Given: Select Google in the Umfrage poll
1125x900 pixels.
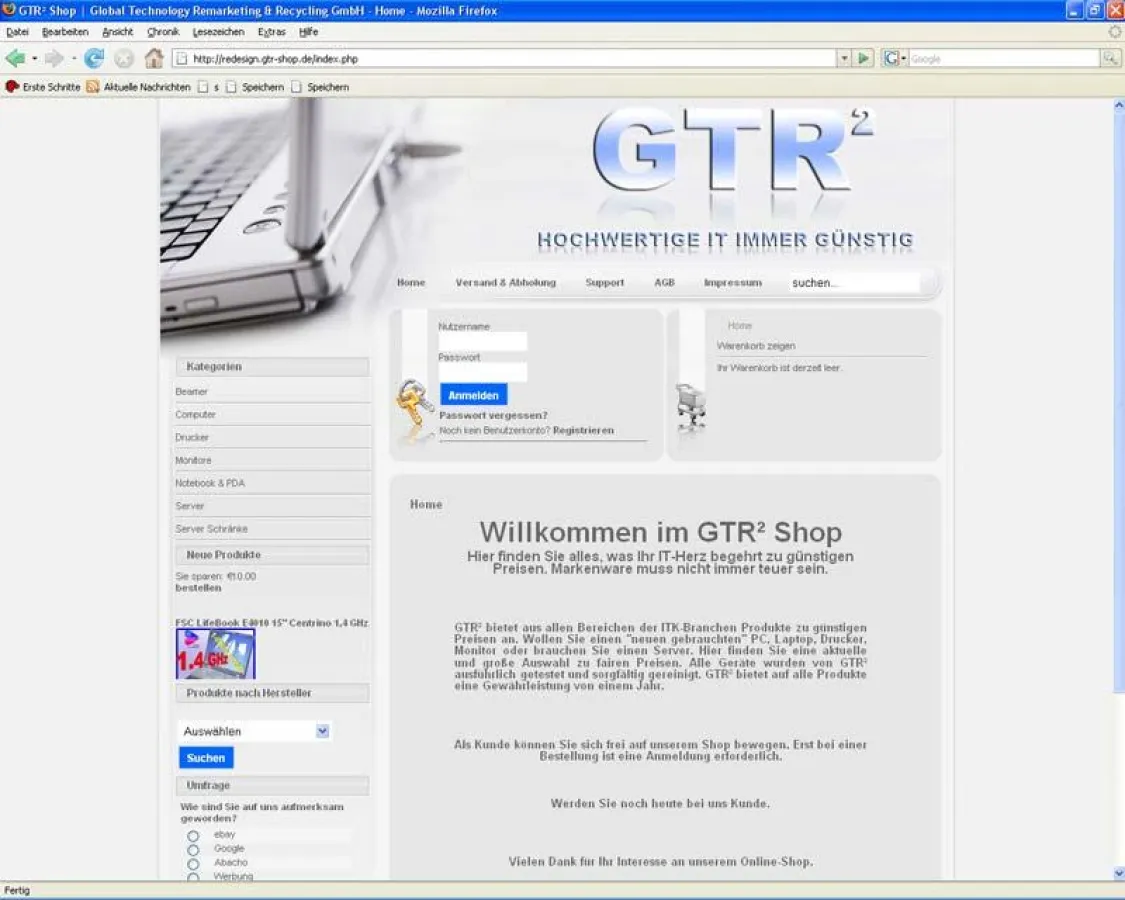Looking at the screenshot, I should point(192,848).
